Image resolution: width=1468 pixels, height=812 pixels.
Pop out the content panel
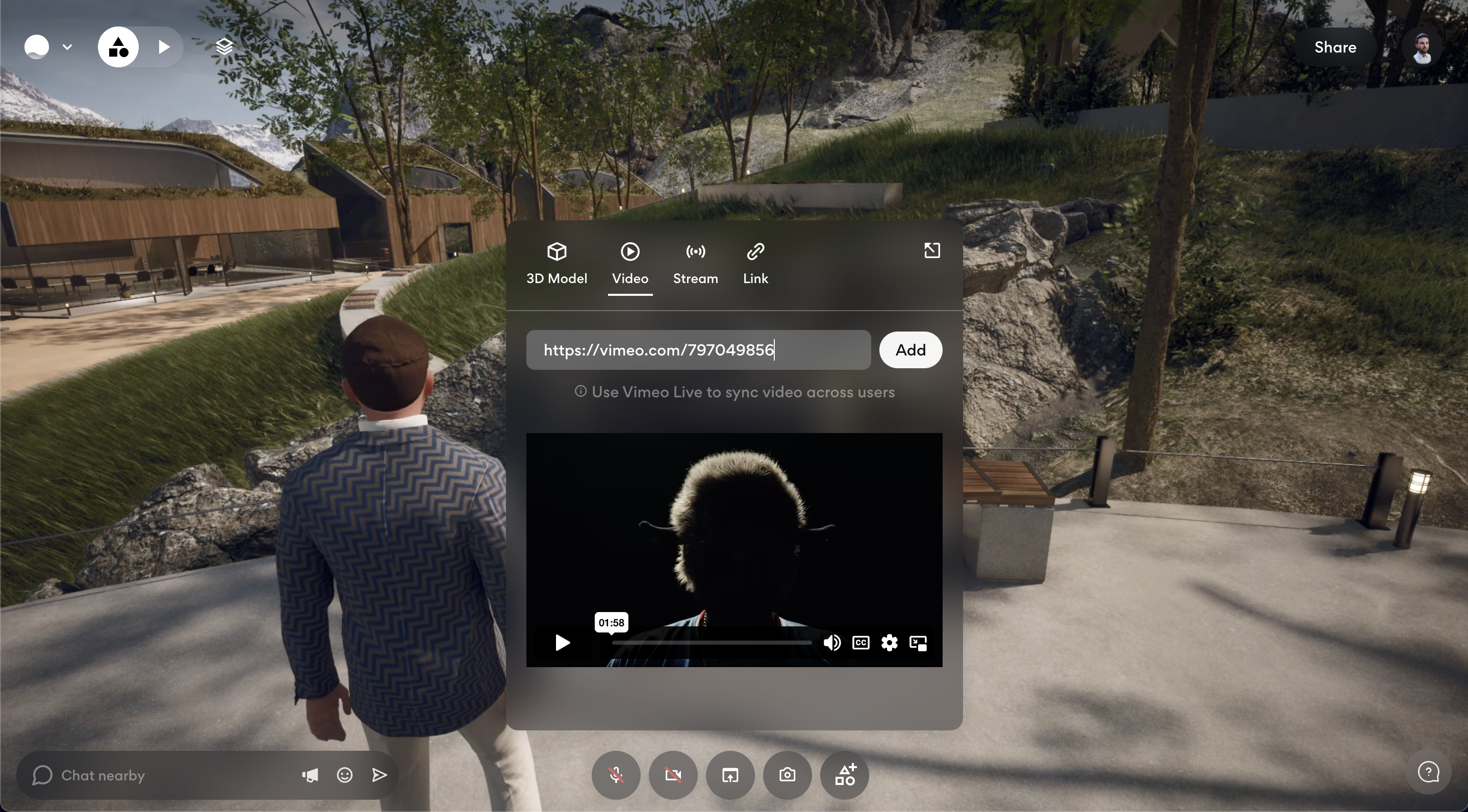click(x=932, y=251)
